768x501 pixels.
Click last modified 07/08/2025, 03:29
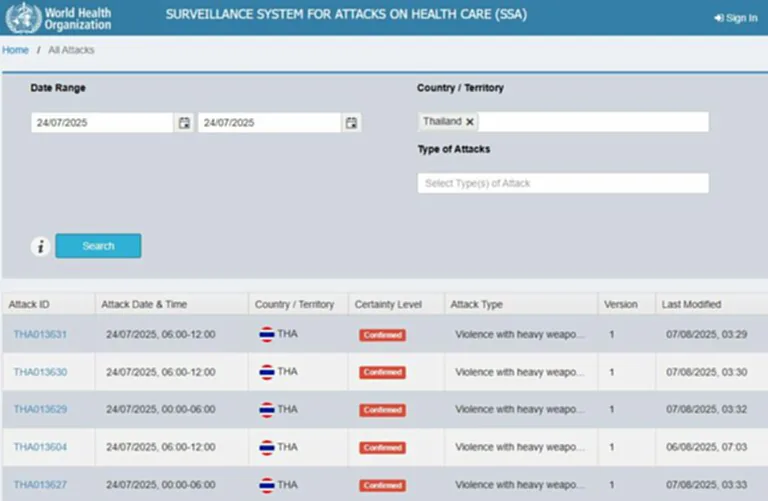(706, 334)
